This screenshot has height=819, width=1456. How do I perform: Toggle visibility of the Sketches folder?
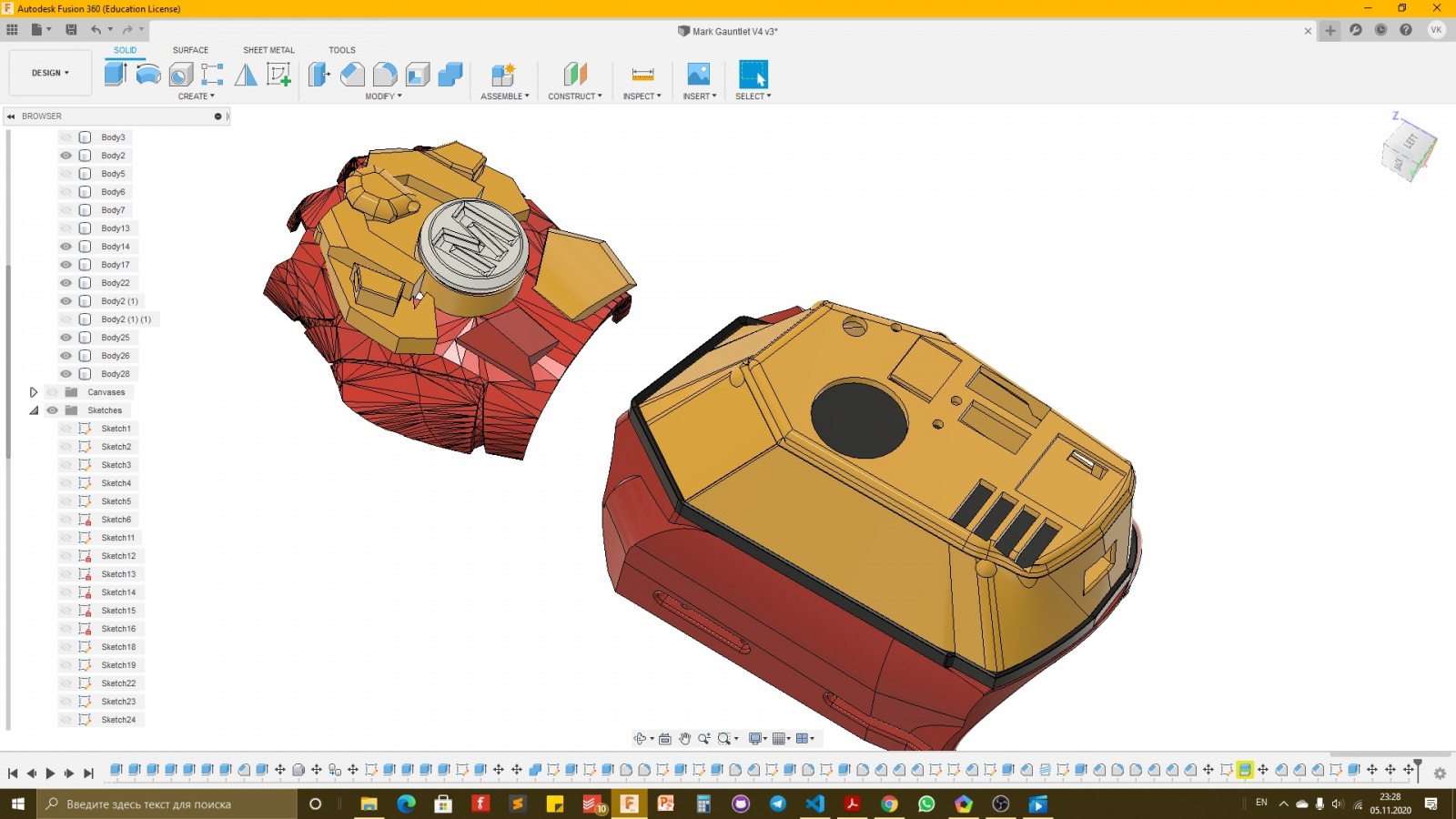pyautogui.click(x=52, y=410)
